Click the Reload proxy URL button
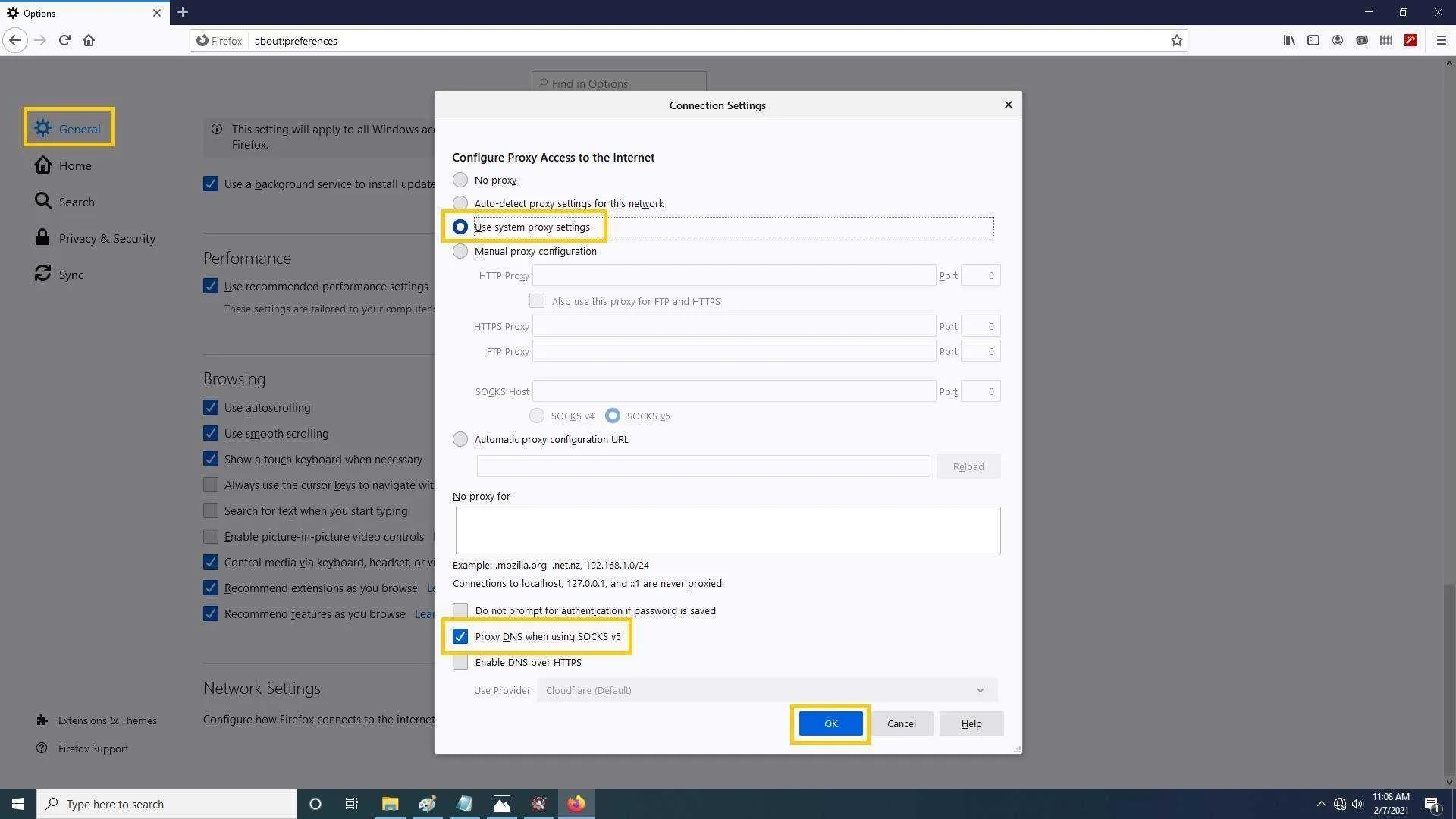The width and height of the screenshot is (1456, 819). [968, 466]
